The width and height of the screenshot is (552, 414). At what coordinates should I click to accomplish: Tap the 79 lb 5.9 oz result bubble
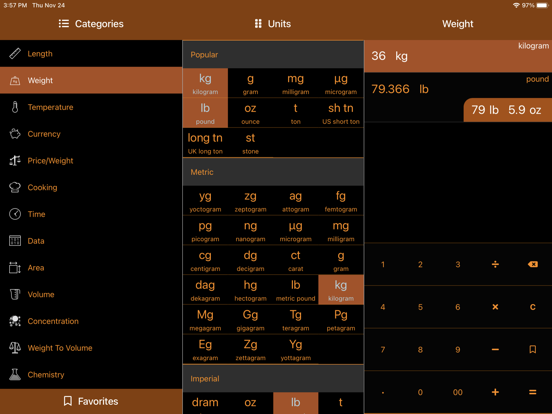coord(508,110)
